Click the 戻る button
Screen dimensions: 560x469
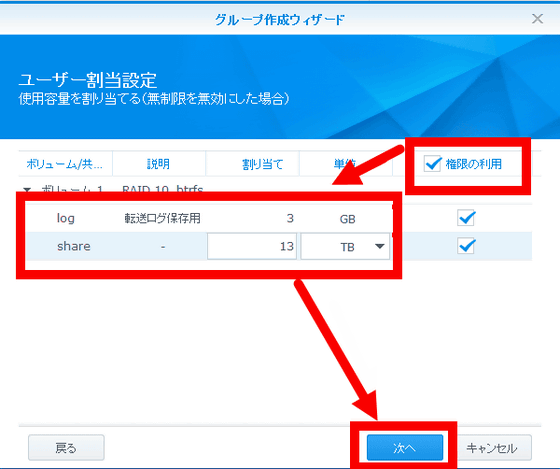tap(66, 447)
